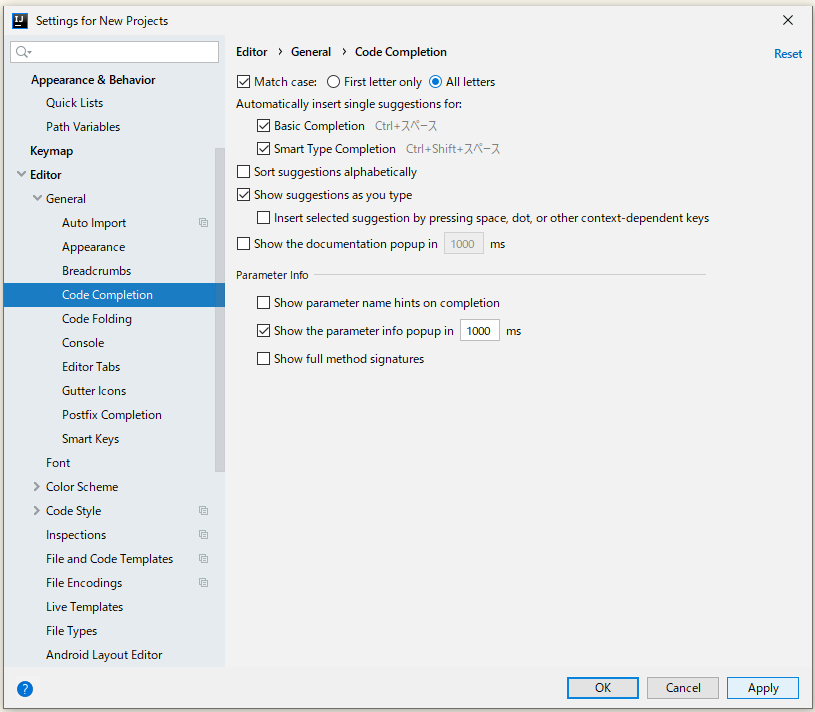Click the project-level icon beside Auto Import
This screenshot has height=712, width=815.
pyautogui.click(x=204, y=223)
